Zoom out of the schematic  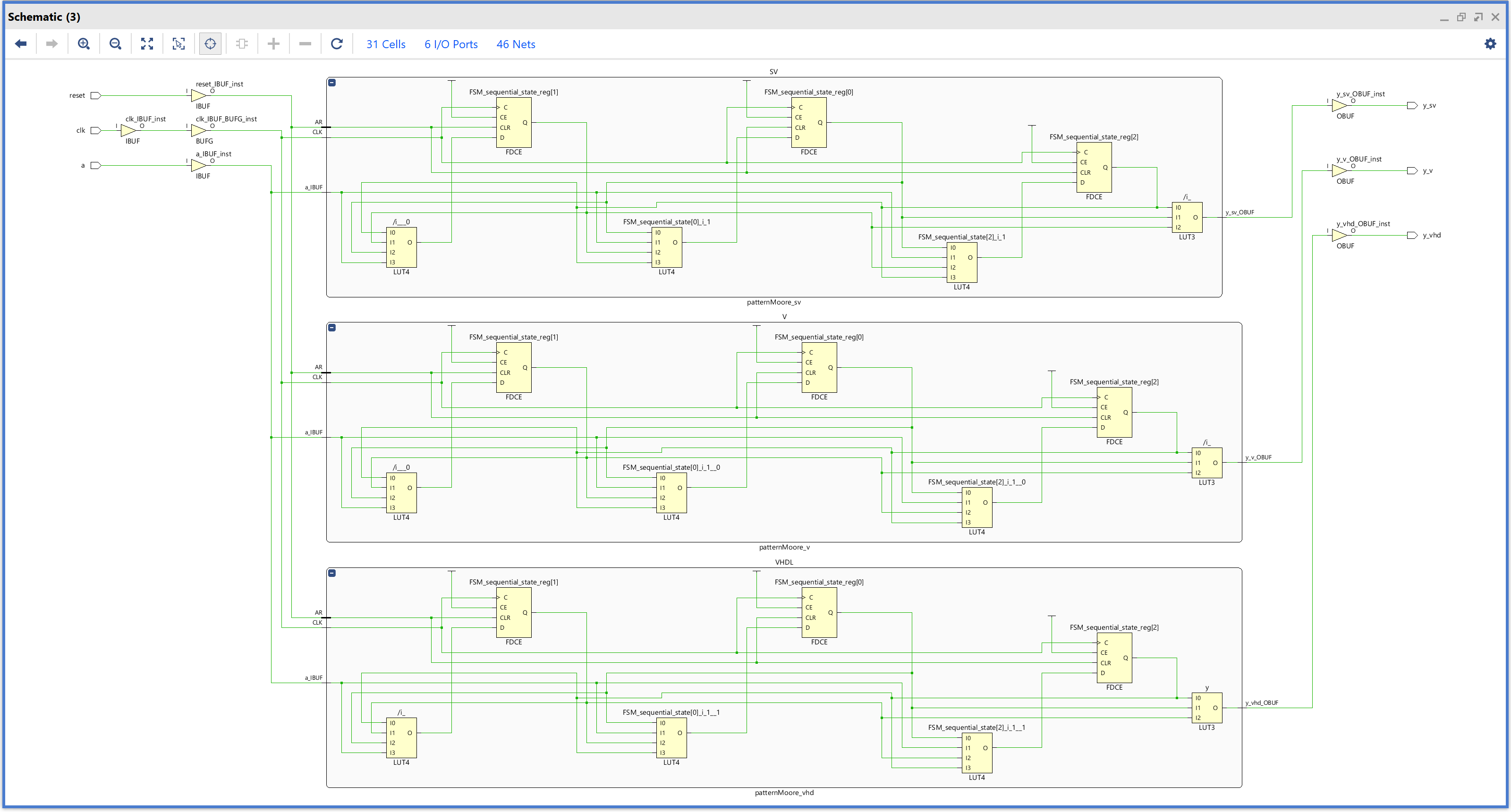tap(116, 44)
